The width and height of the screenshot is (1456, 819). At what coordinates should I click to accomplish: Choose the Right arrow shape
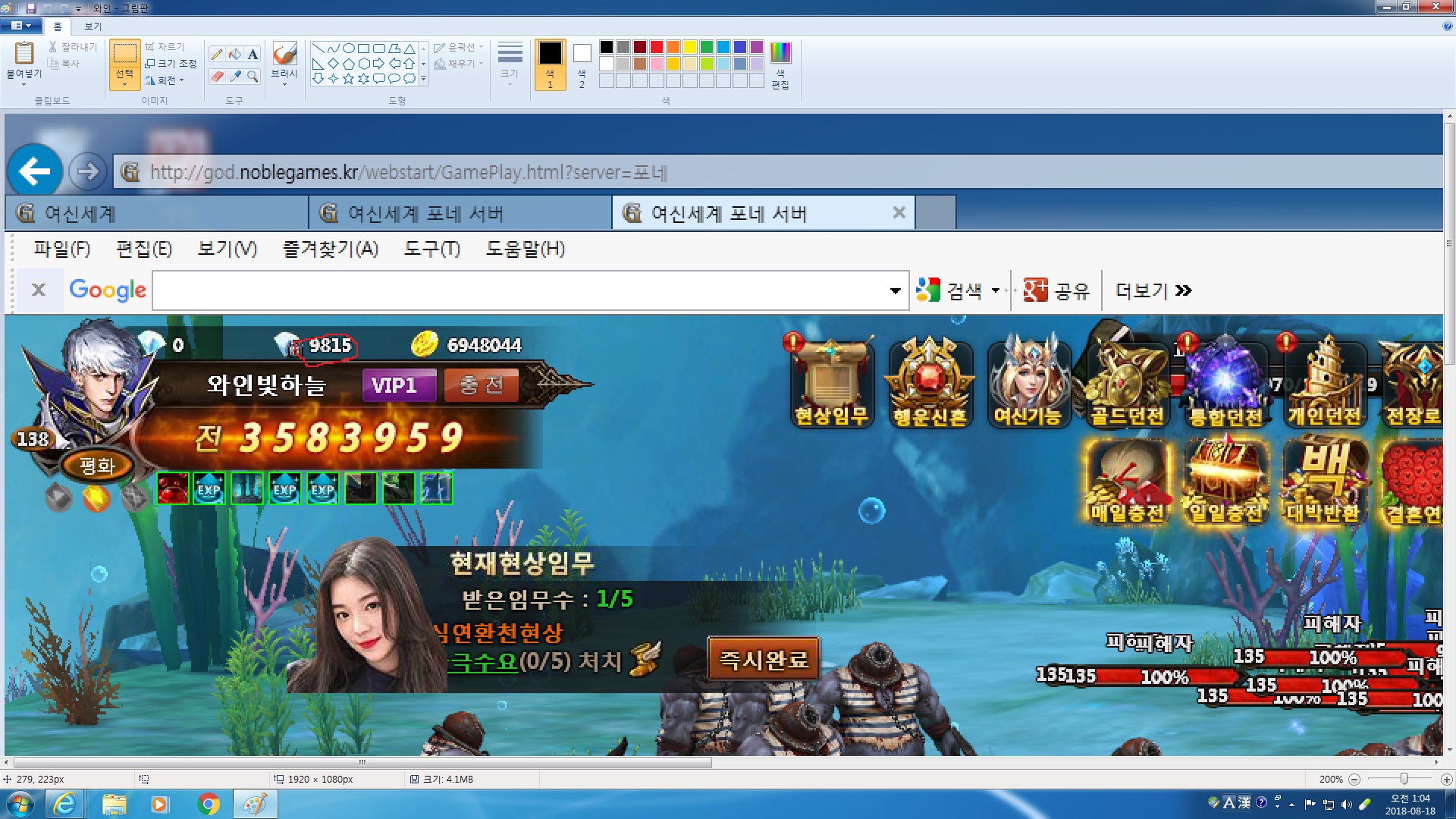click(379, 64)
